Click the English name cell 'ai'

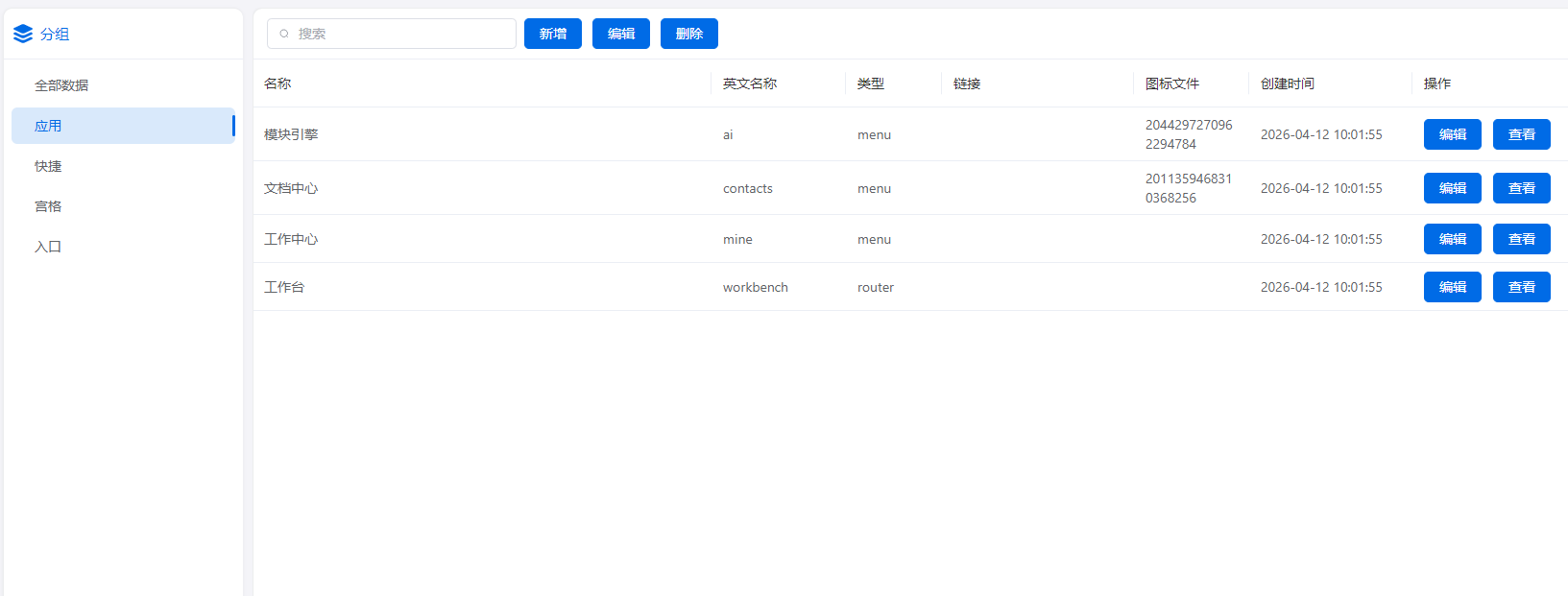(x=728, y=134)
